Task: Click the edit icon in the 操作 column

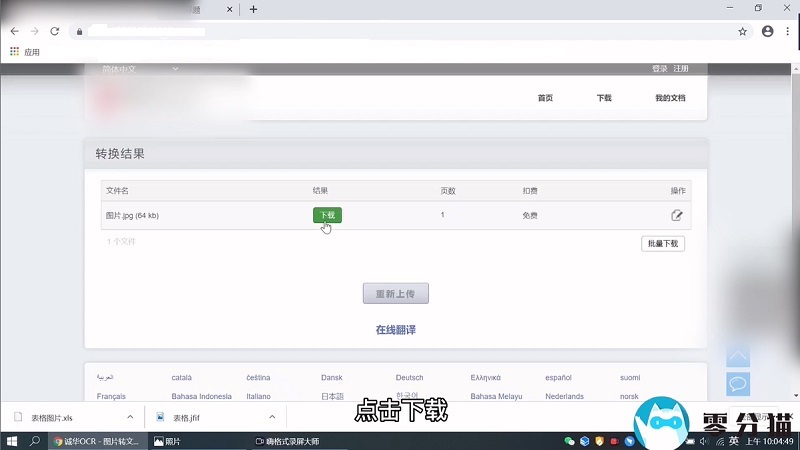Action: [x=677, y=215]
